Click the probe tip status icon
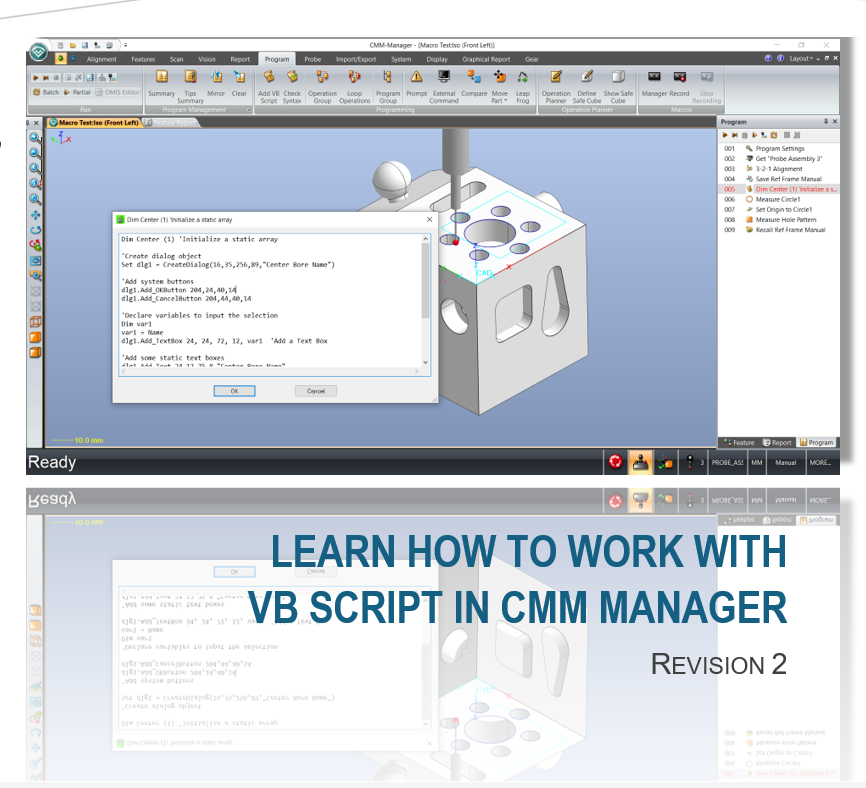This screenshot has width=866, height=788. (x=689, y=462)
